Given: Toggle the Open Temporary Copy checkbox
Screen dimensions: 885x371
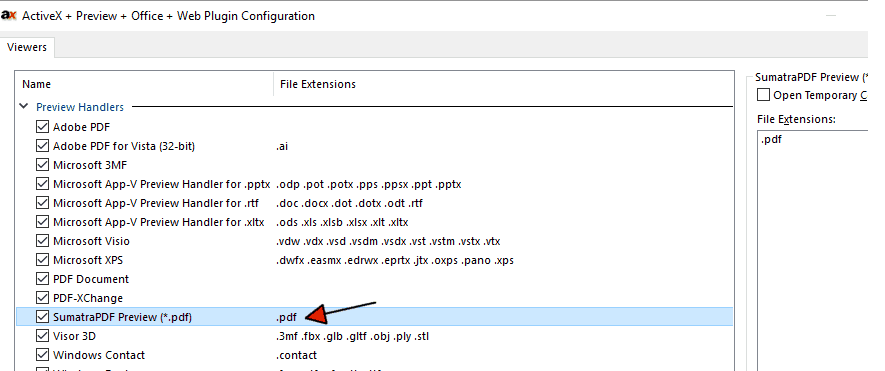Looking at the screenshot, I should pyautogui.click(x=763, y=95).
